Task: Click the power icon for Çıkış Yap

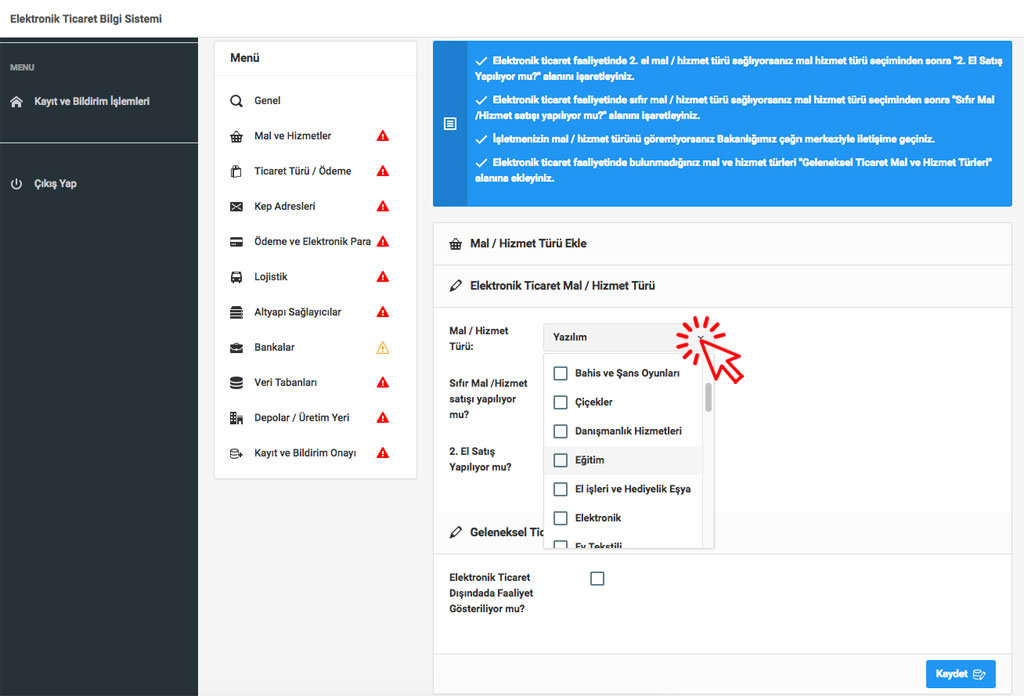Action: [16, 184]
